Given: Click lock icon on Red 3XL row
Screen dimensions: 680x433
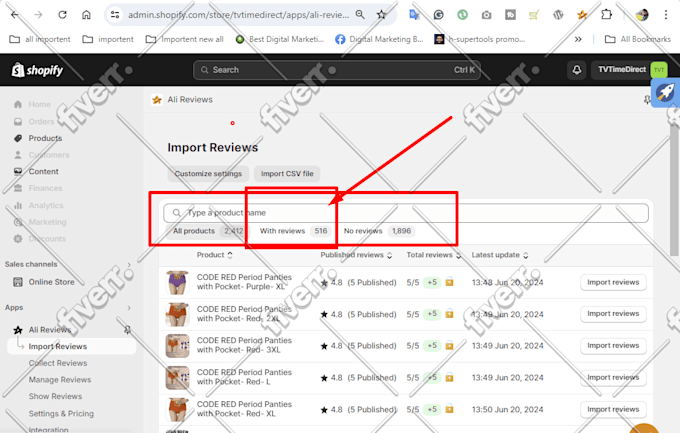Looking at the screenshot, I should 449,346.
